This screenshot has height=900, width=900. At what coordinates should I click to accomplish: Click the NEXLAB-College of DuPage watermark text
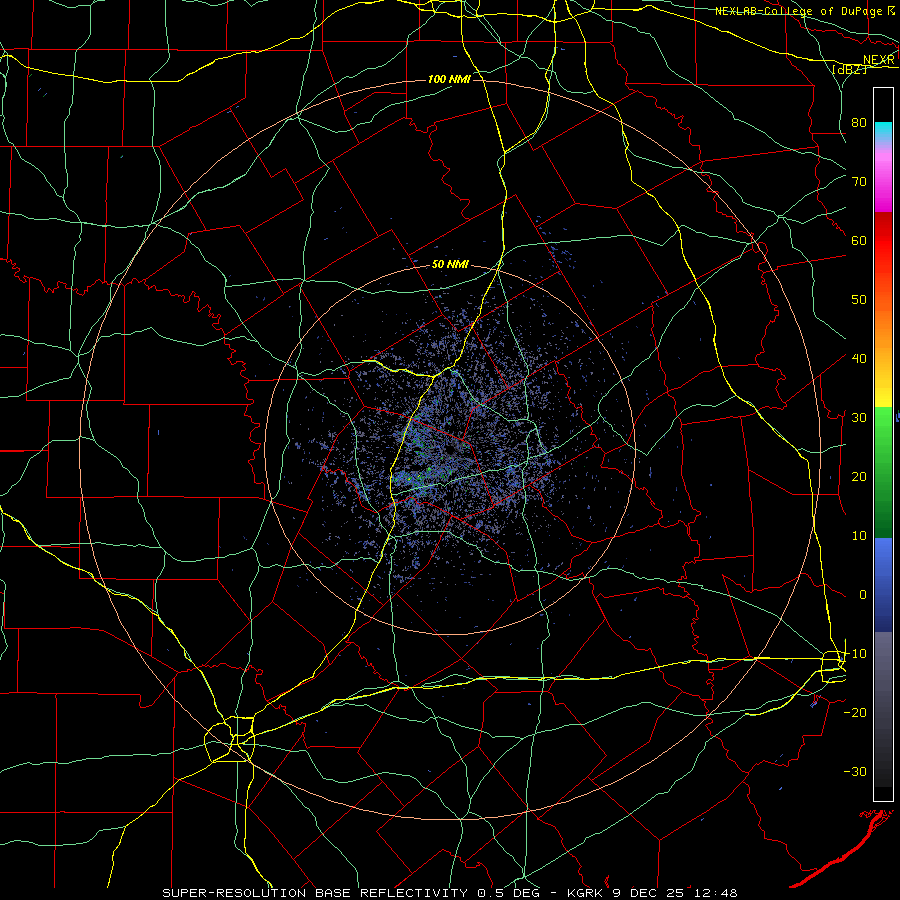(x=798, y=11)
